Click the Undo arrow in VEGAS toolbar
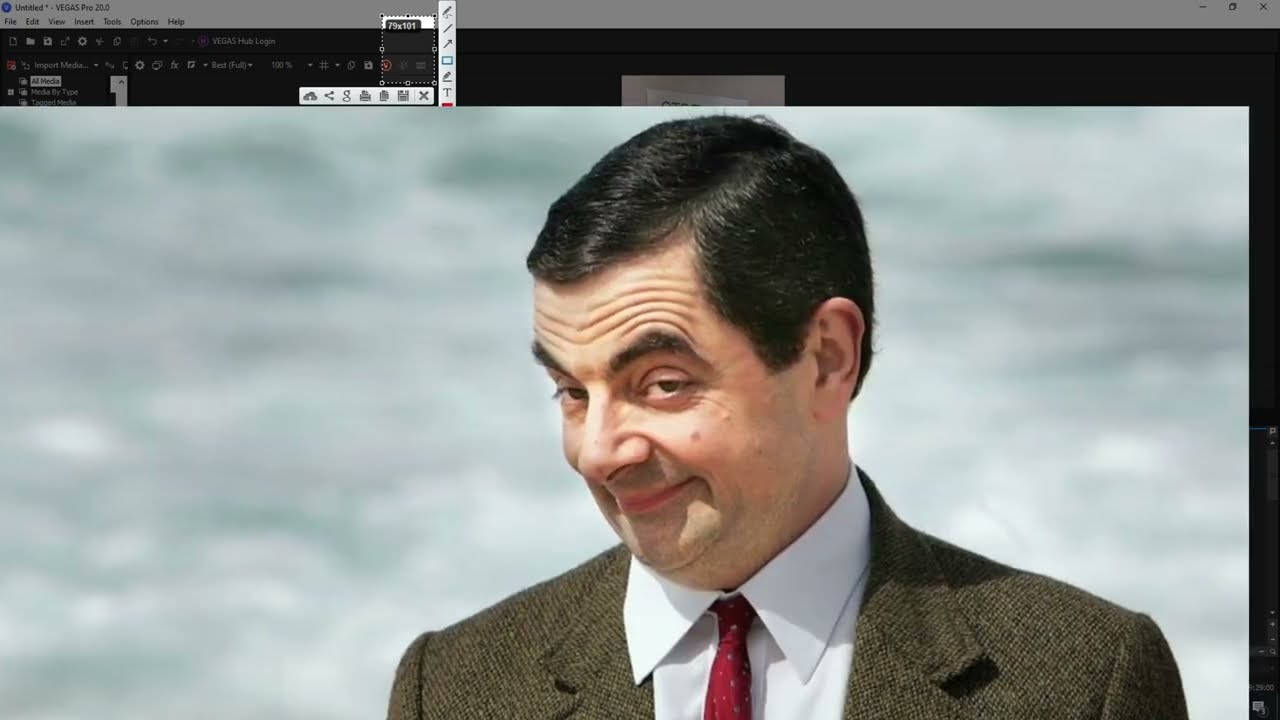This screenshot has width=1280, height=720. coord(152,41)
